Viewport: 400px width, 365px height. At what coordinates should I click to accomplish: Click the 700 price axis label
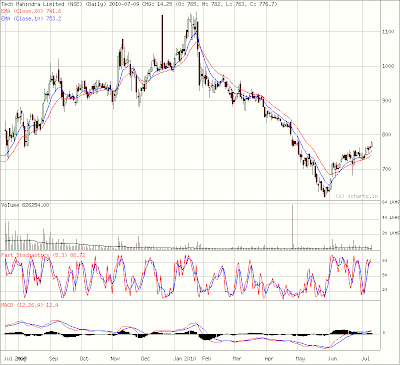pyautogui.click(x=386, y=169)
